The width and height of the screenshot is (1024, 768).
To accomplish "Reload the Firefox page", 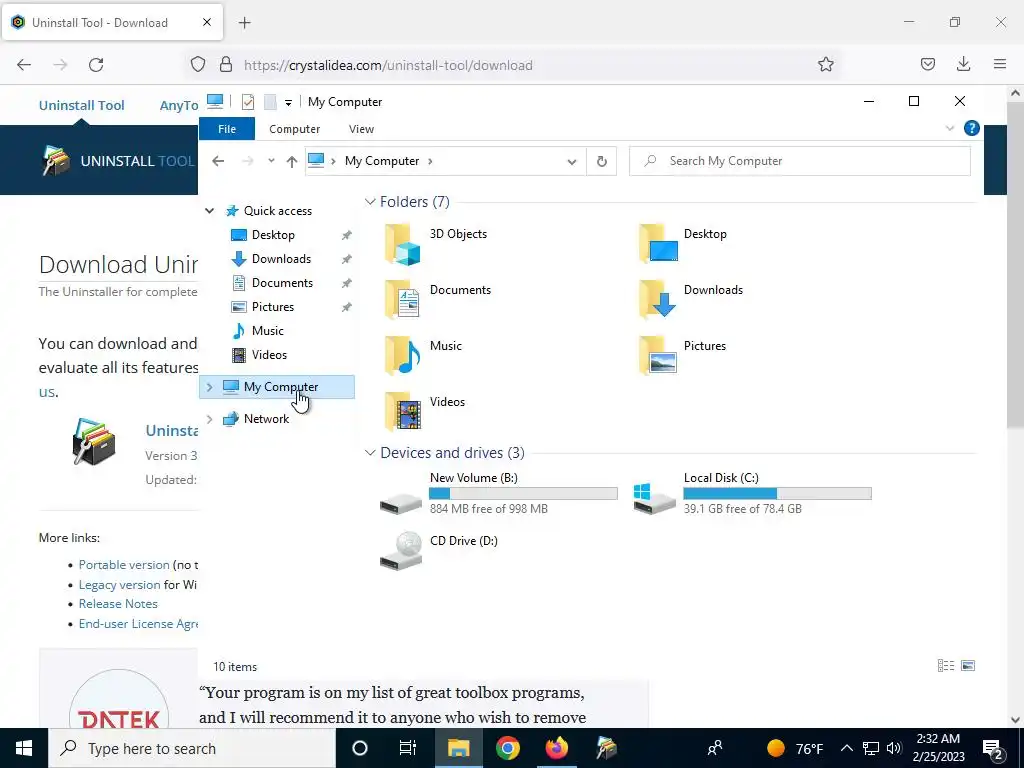I will tap(96, 65).
